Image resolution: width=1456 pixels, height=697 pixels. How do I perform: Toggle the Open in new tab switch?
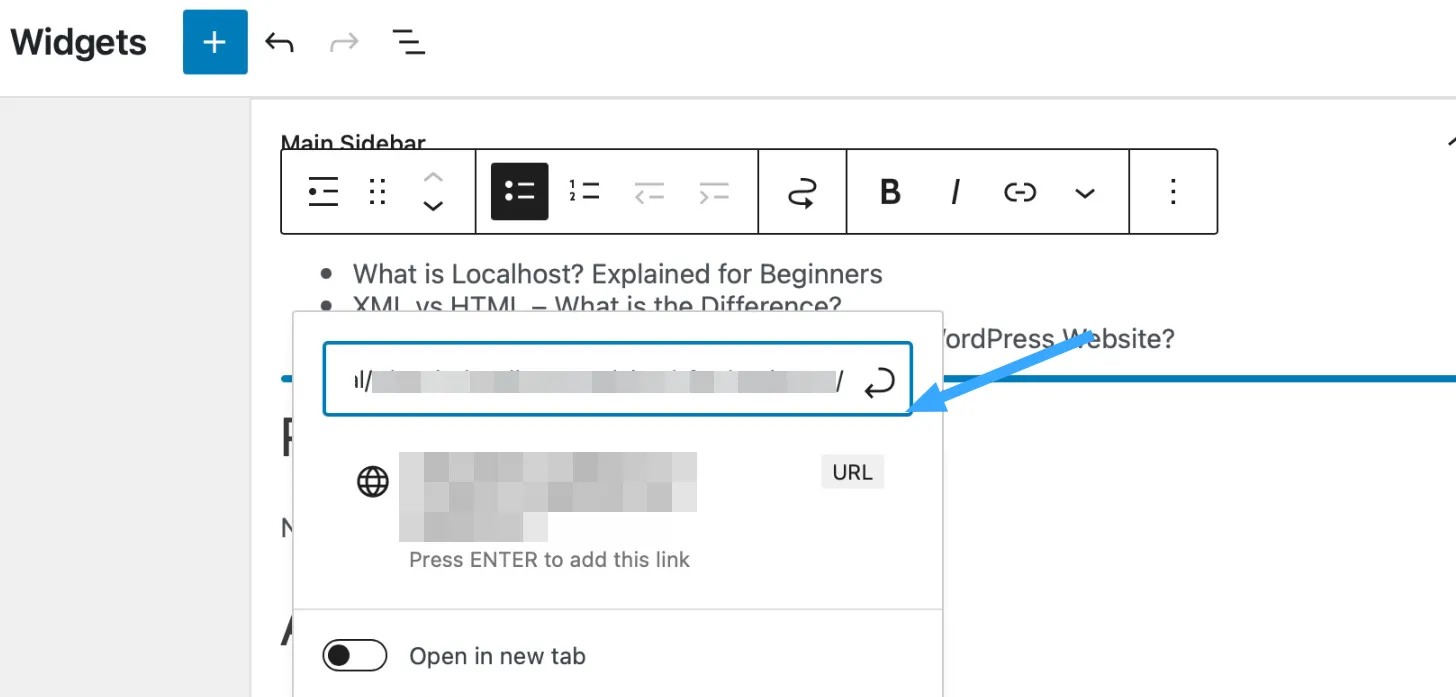point(355,656)
